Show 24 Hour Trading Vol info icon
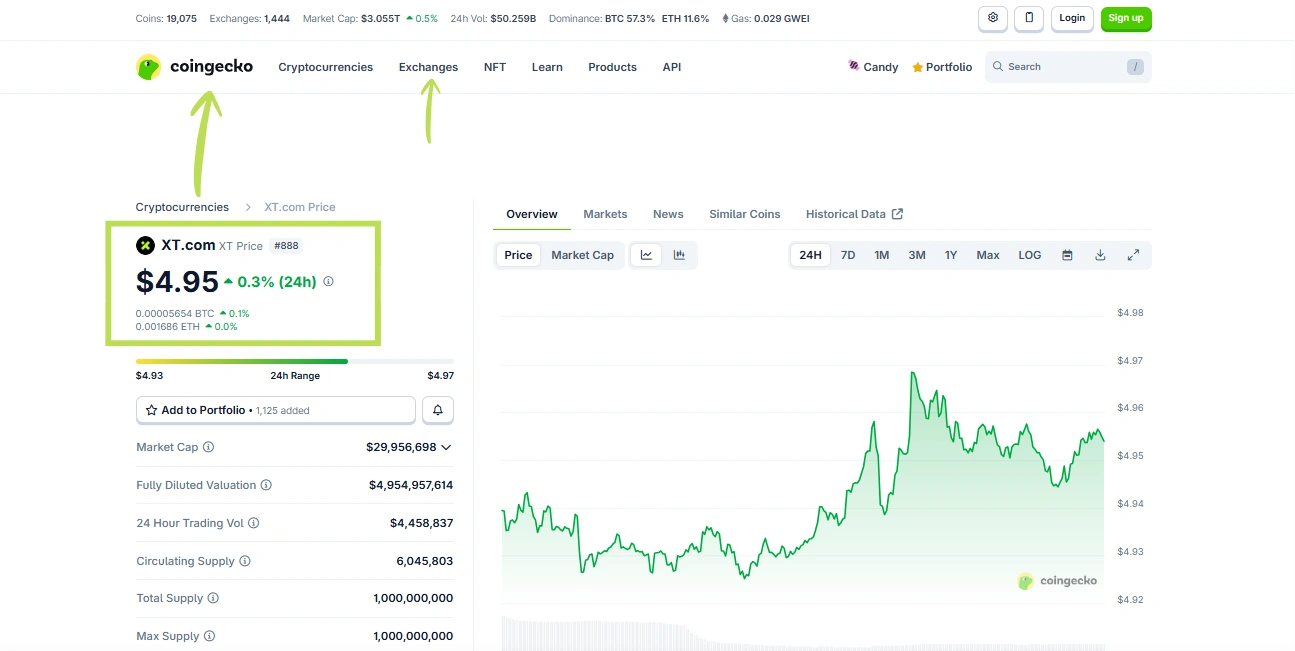The height and width of the screenshot is (651, 1295). tap(254, 523)
